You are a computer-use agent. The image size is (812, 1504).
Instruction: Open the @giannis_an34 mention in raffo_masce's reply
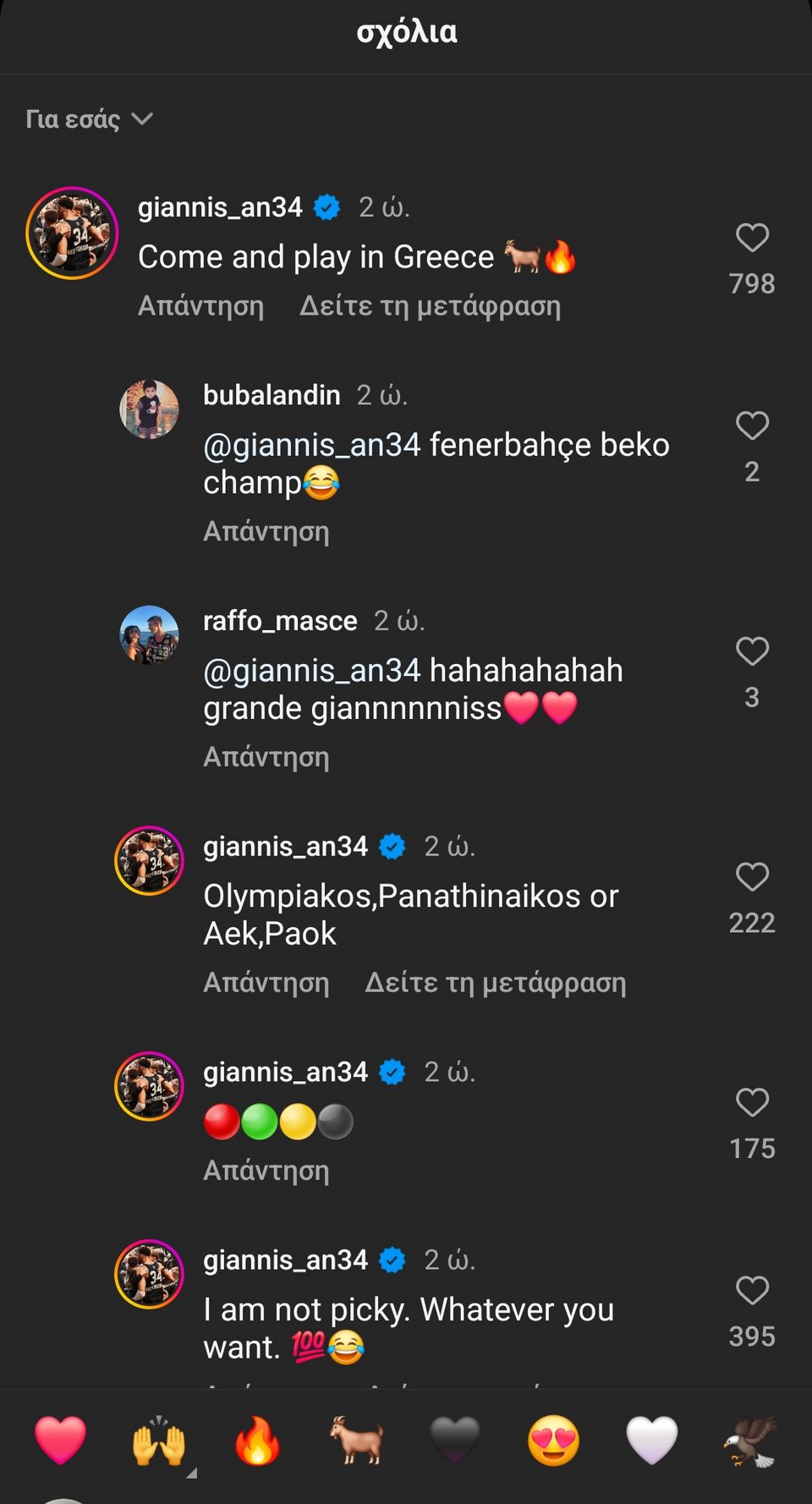[311, 671]
